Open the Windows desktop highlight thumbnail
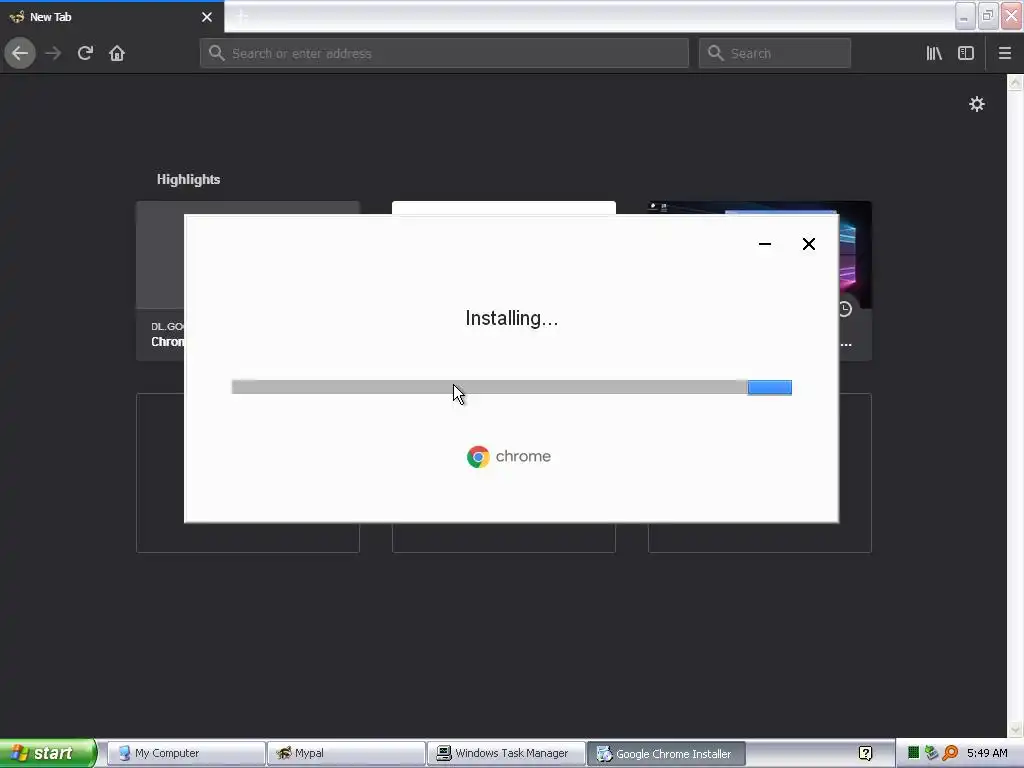The width and height of the screenshot is (1024, 768). 855,255
